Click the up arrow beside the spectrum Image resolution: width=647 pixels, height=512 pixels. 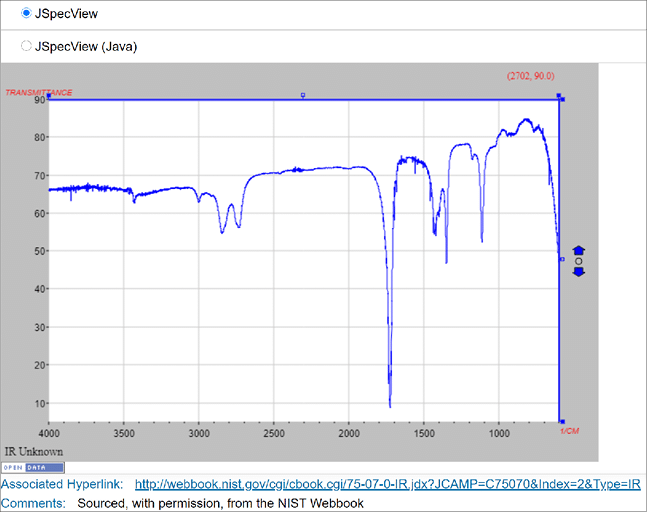(578, 250)
